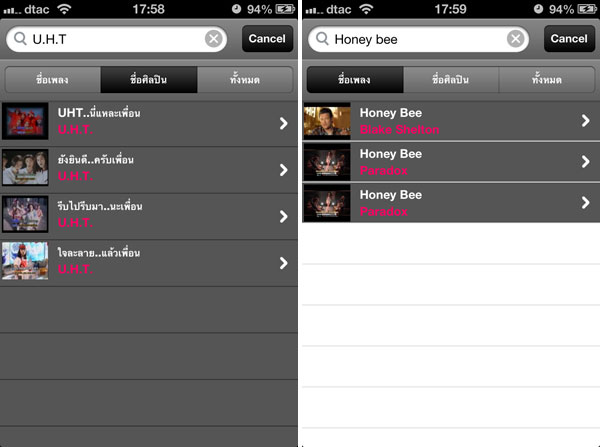Tap battery indicator in right status bar
Image resolution: width=600 pixels, height=447 pixels.
(x=587, y=9)
